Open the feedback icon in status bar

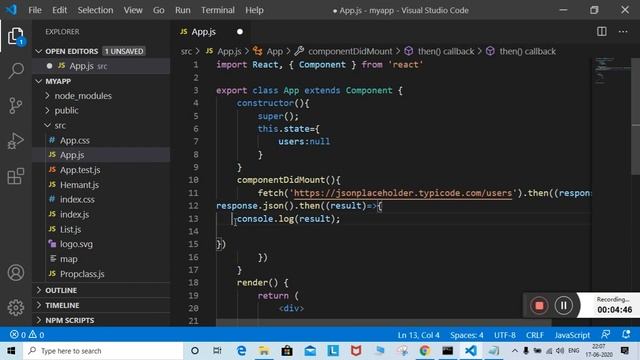[606, 335]
